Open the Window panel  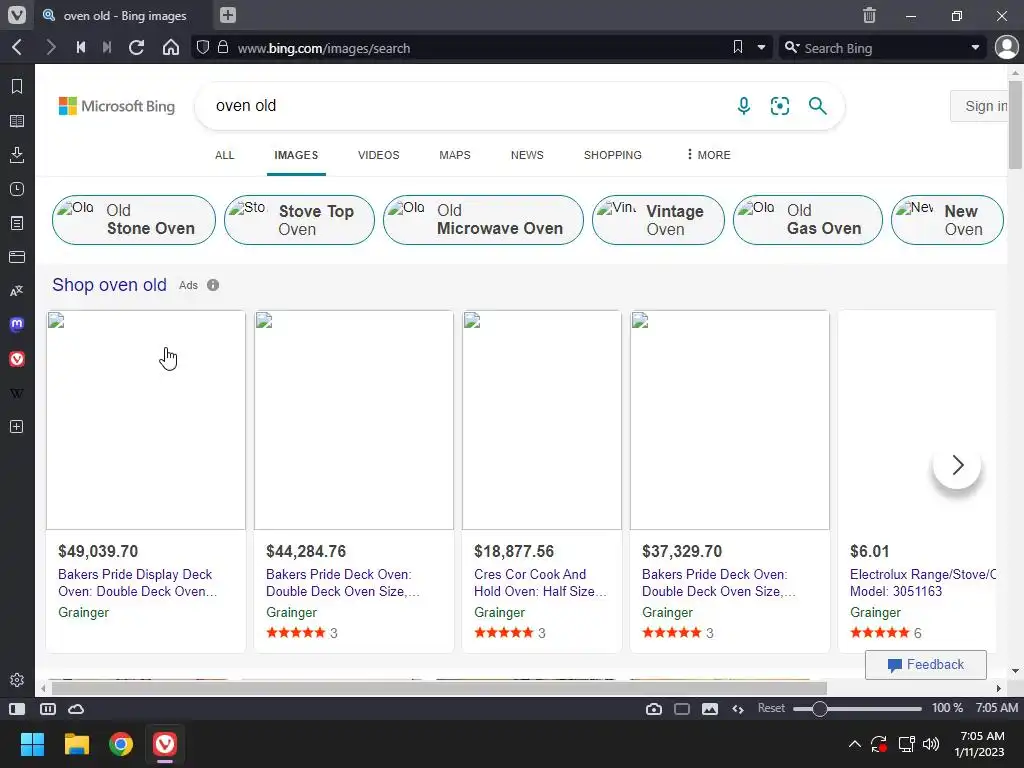pyautogui.click(x=17, y=257)
